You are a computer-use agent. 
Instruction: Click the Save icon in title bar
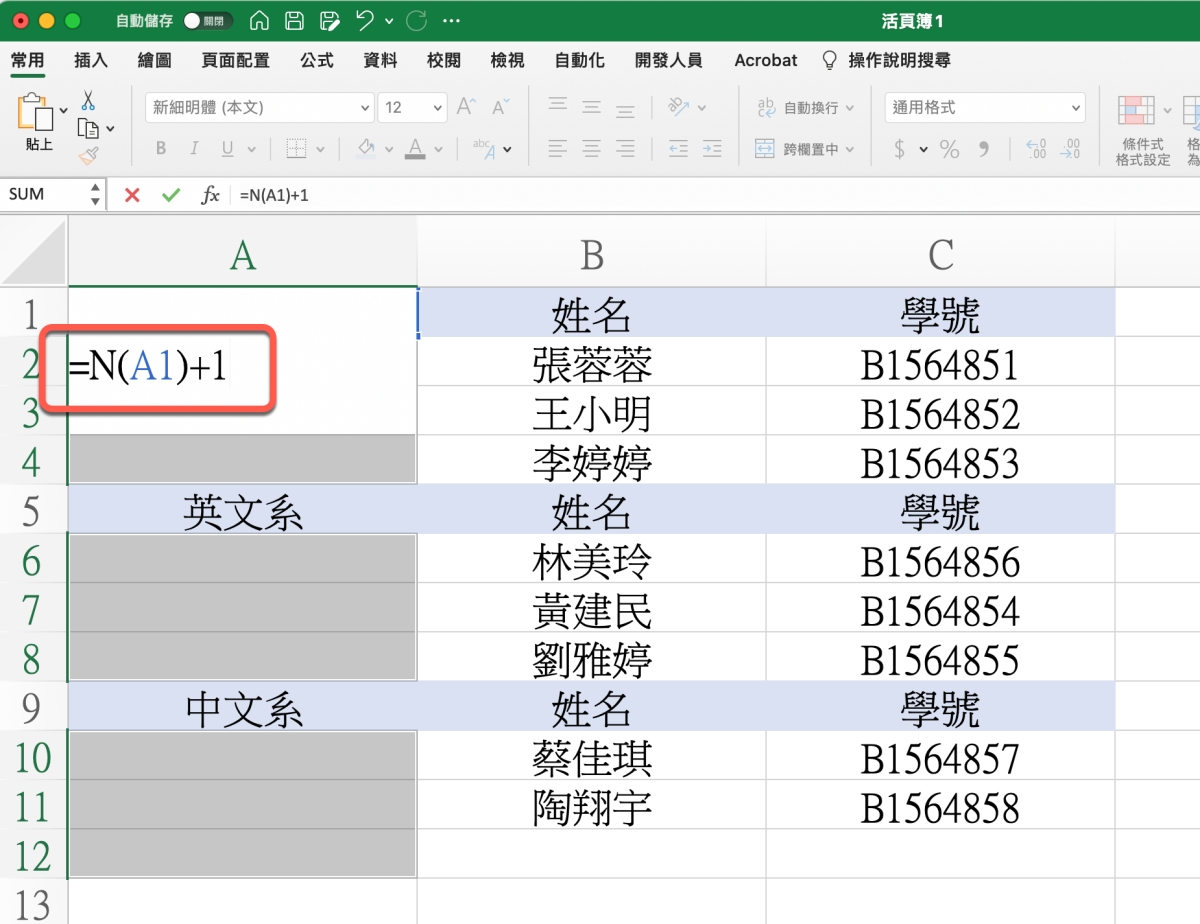(x=293, y=21)
